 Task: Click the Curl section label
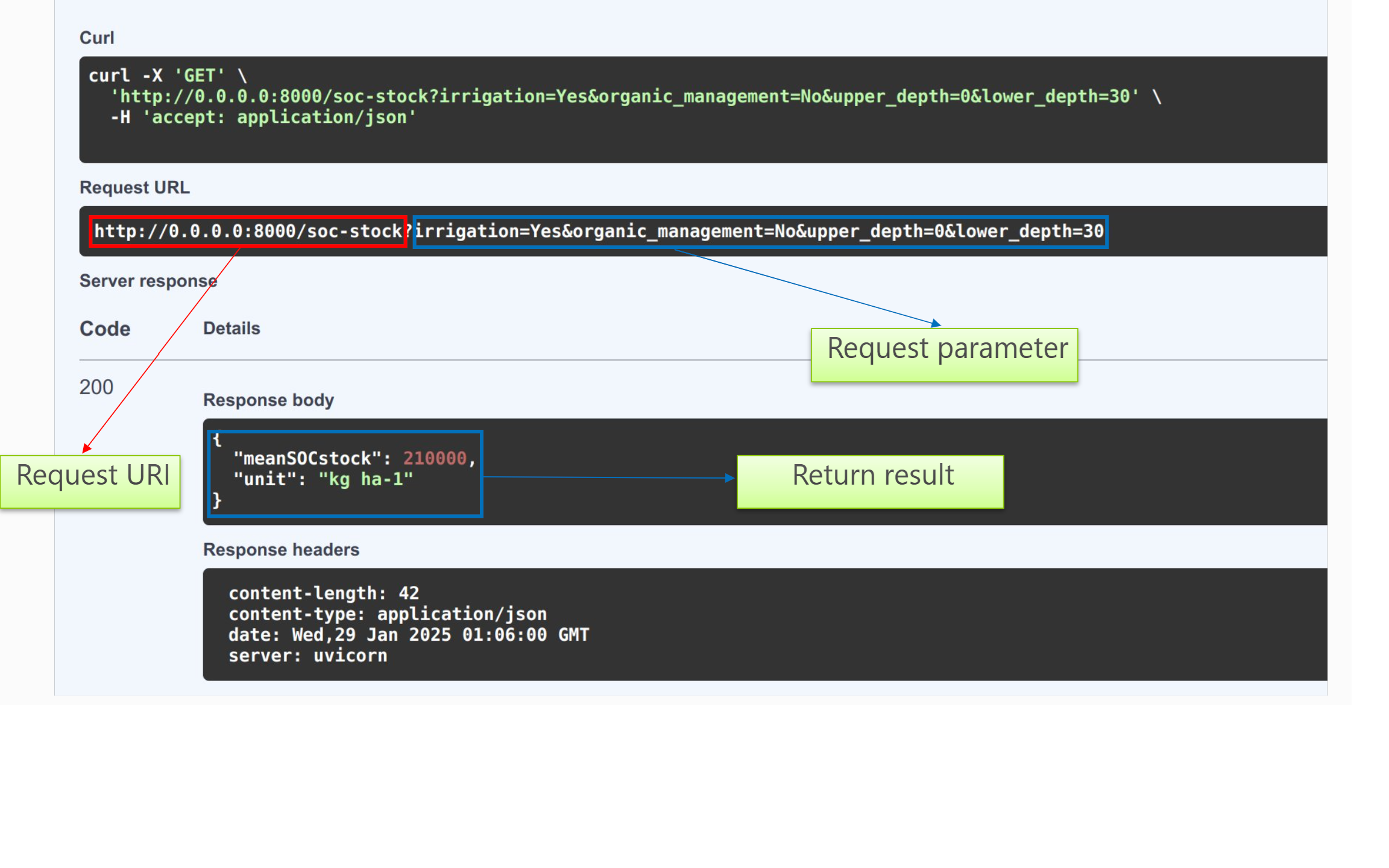click(x=96, y=38)
